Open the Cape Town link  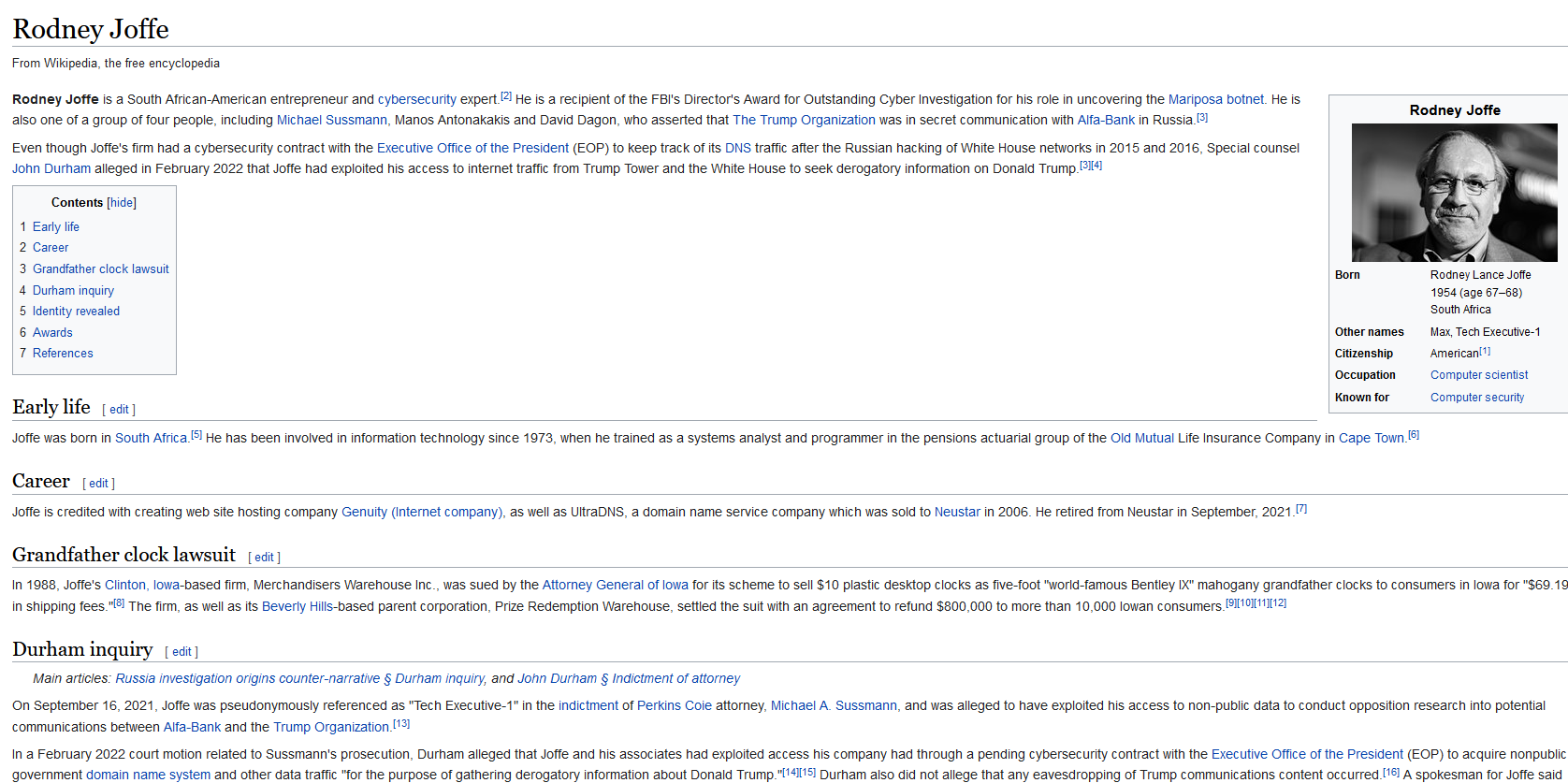[x=1372, y=438]
